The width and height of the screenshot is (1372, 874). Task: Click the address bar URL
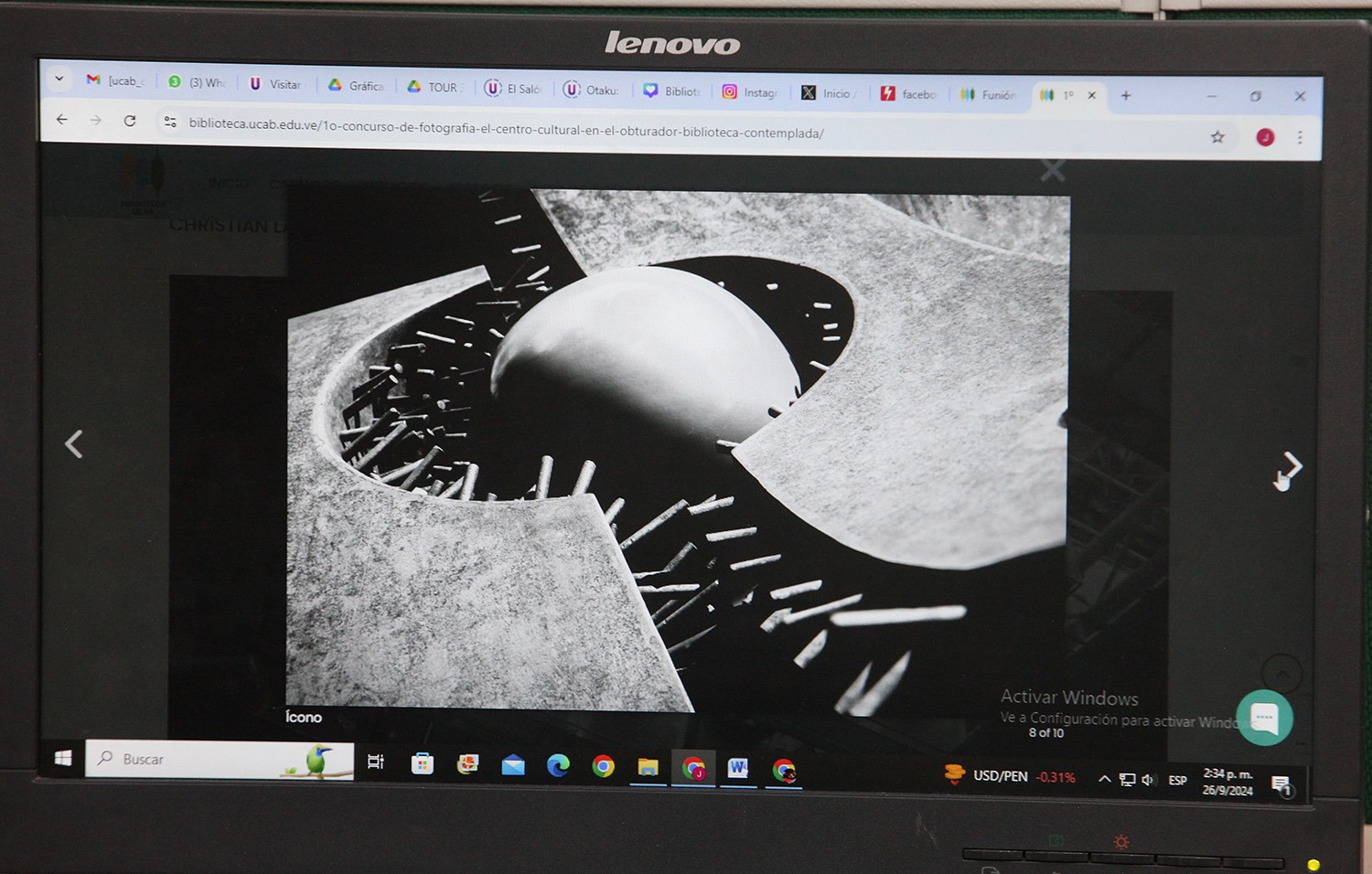(506, 128)
